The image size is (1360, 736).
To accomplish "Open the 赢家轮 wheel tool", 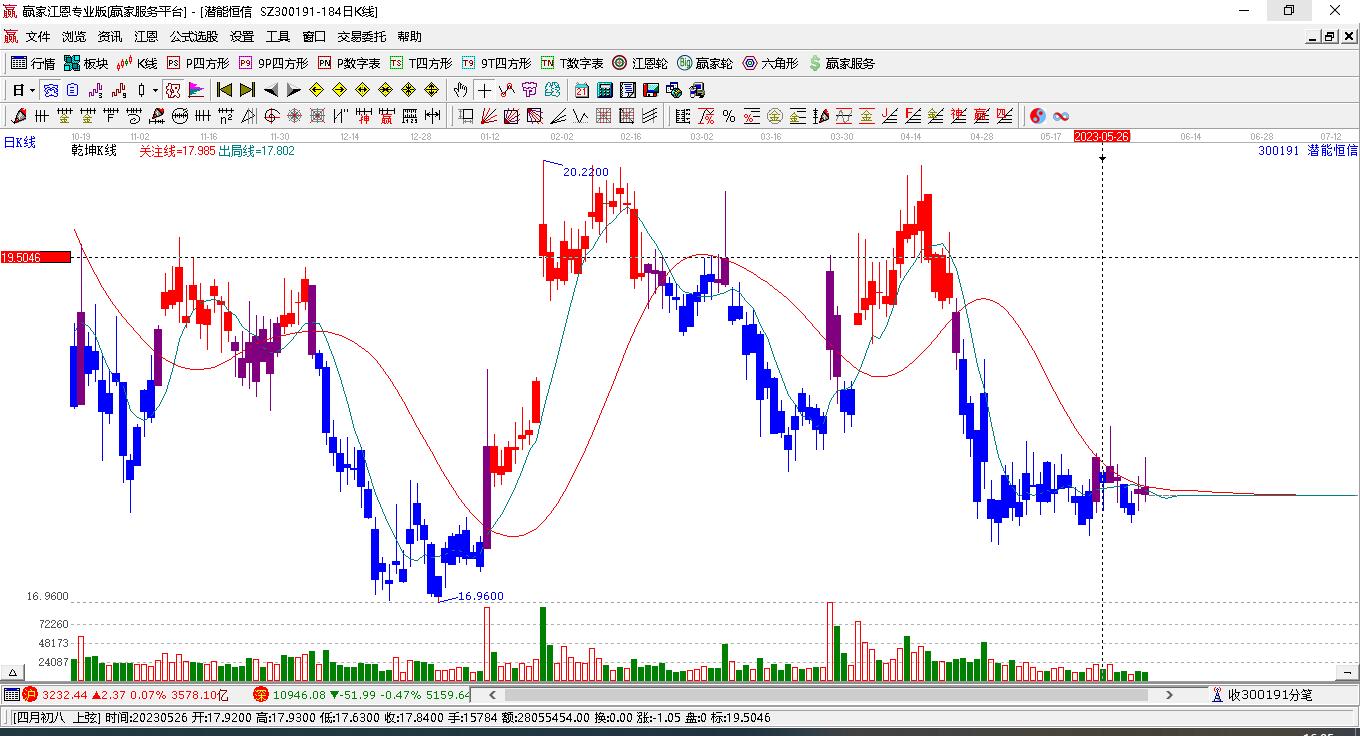I will point(705,63).
